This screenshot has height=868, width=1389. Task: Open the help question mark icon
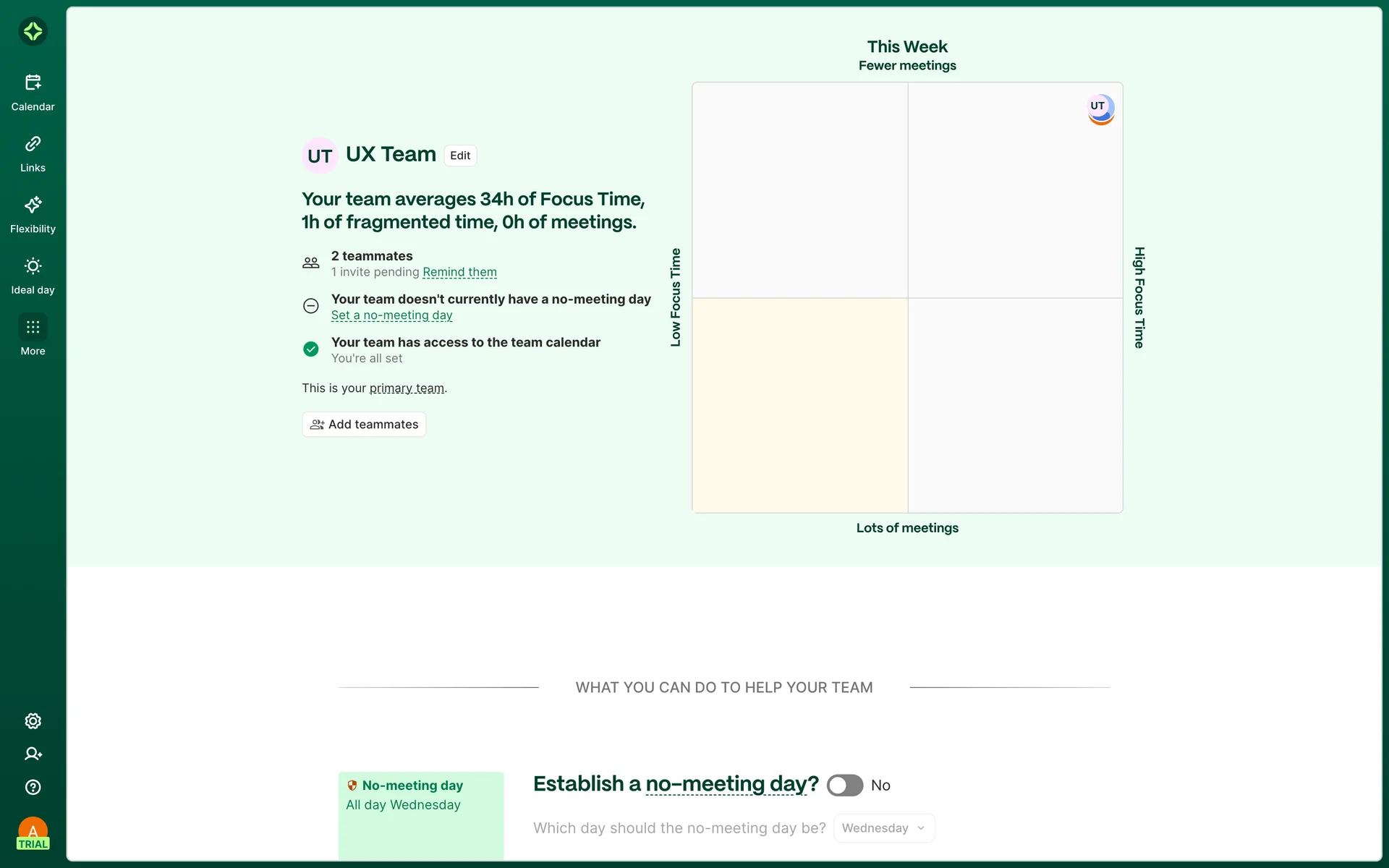coord(33,787)
